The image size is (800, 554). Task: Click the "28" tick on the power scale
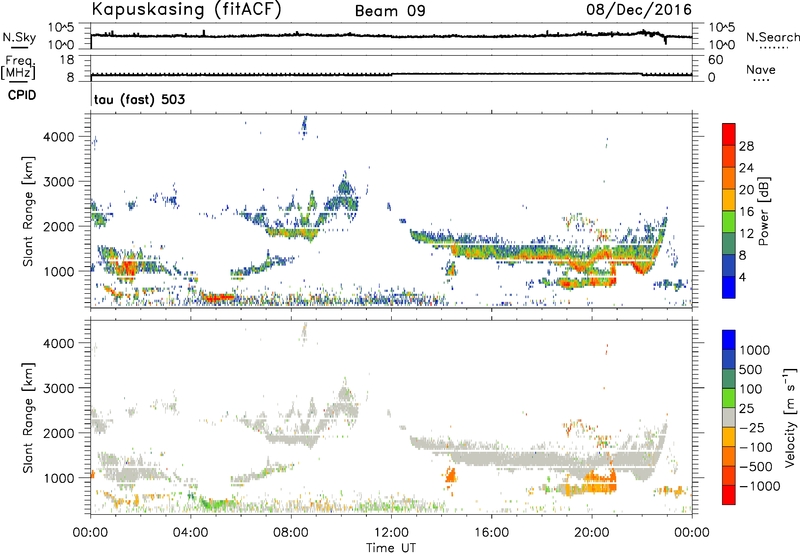[746, 146]
